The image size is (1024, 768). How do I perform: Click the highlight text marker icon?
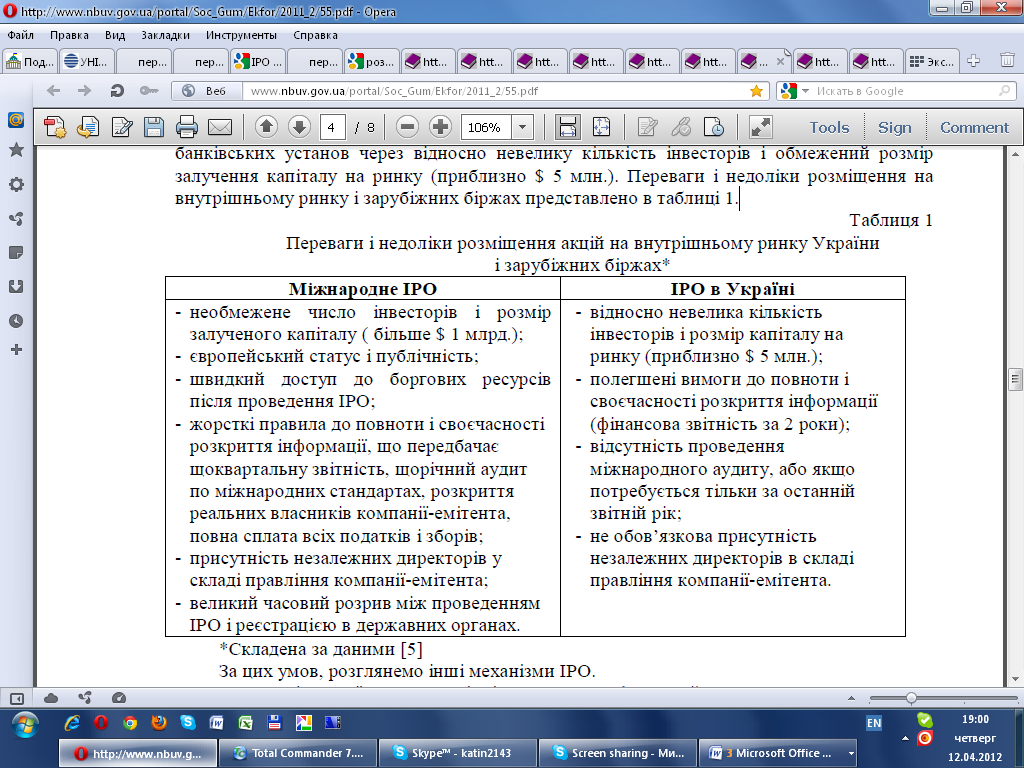(681, 127)
